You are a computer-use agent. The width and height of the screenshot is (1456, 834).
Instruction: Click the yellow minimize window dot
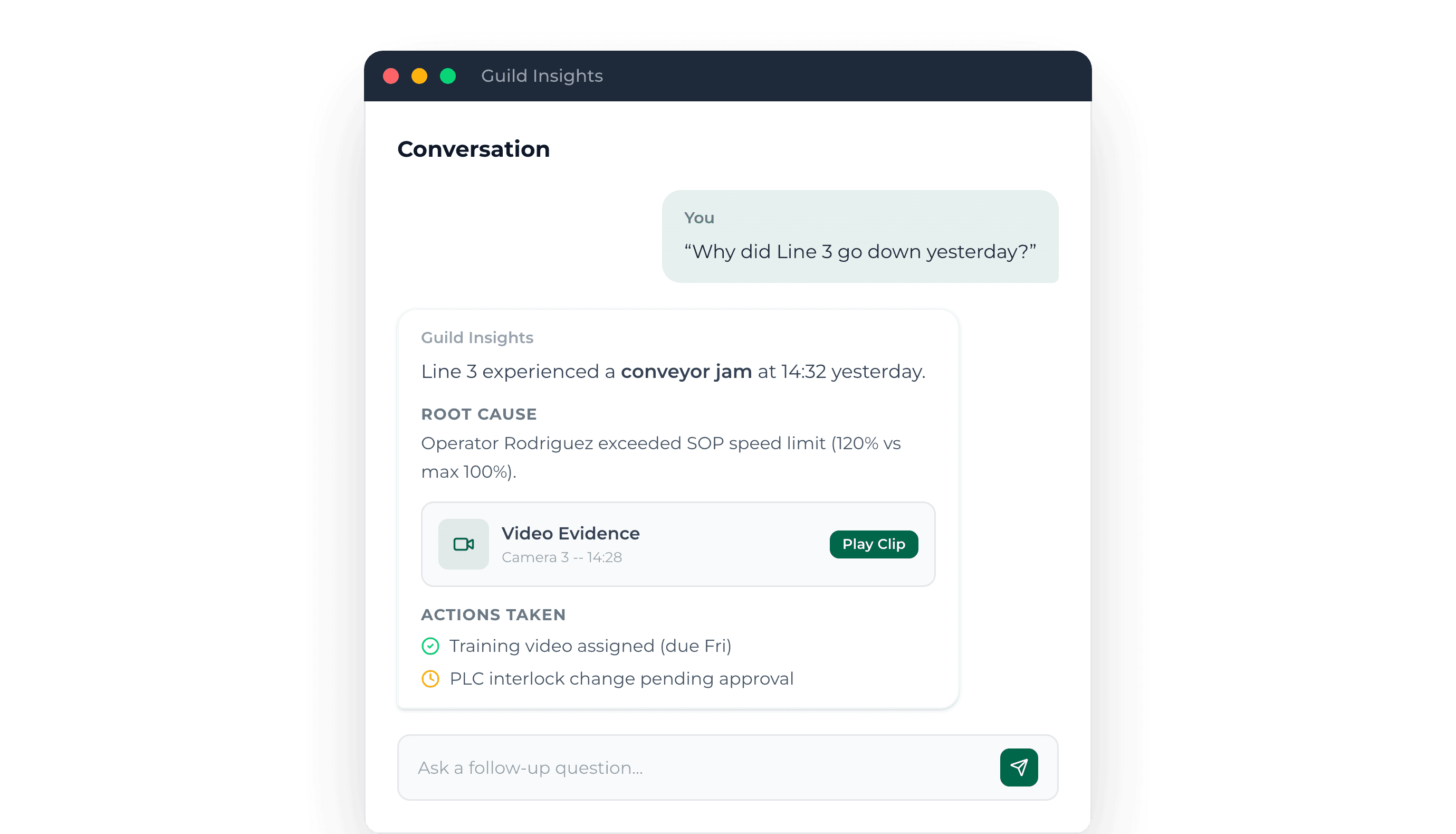tap(419, 76)
